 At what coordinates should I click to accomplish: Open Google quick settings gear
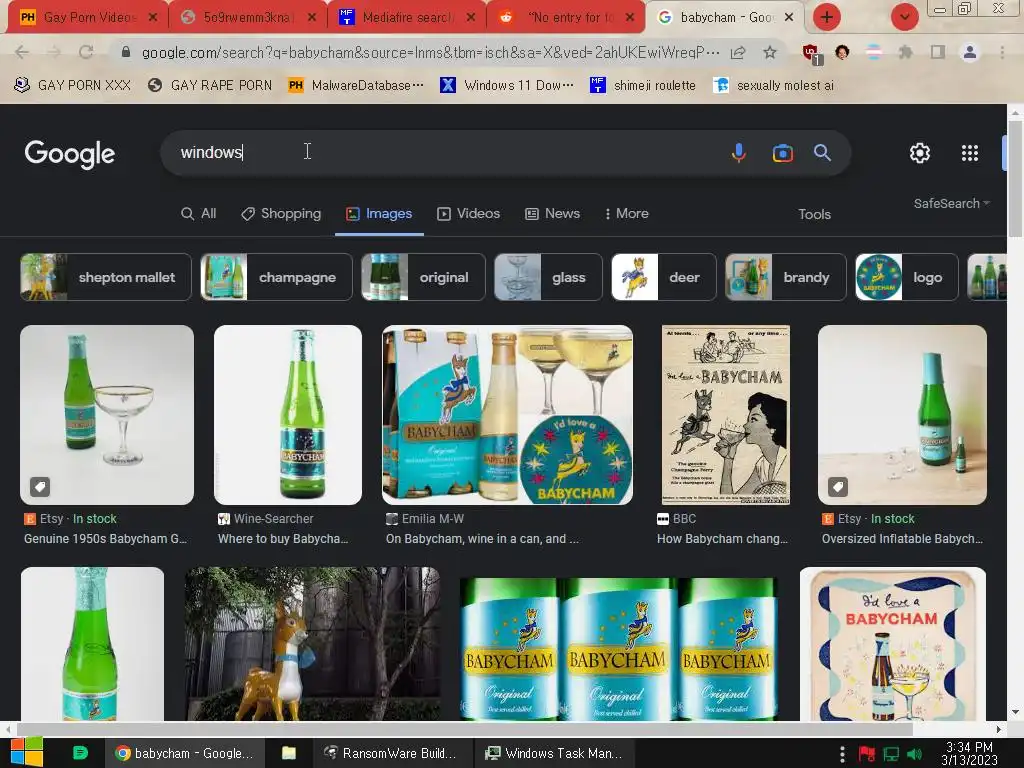point(920,153)
